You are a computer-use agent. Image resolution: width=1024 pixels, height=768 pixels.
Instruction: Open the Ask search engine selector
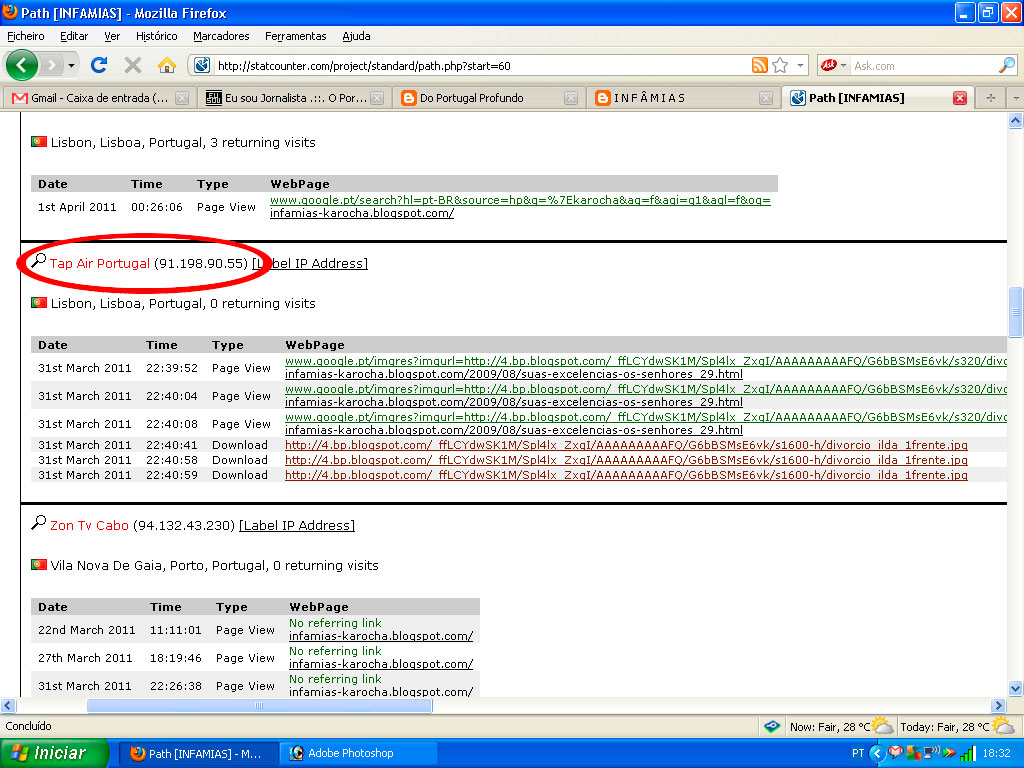(834, 65)
